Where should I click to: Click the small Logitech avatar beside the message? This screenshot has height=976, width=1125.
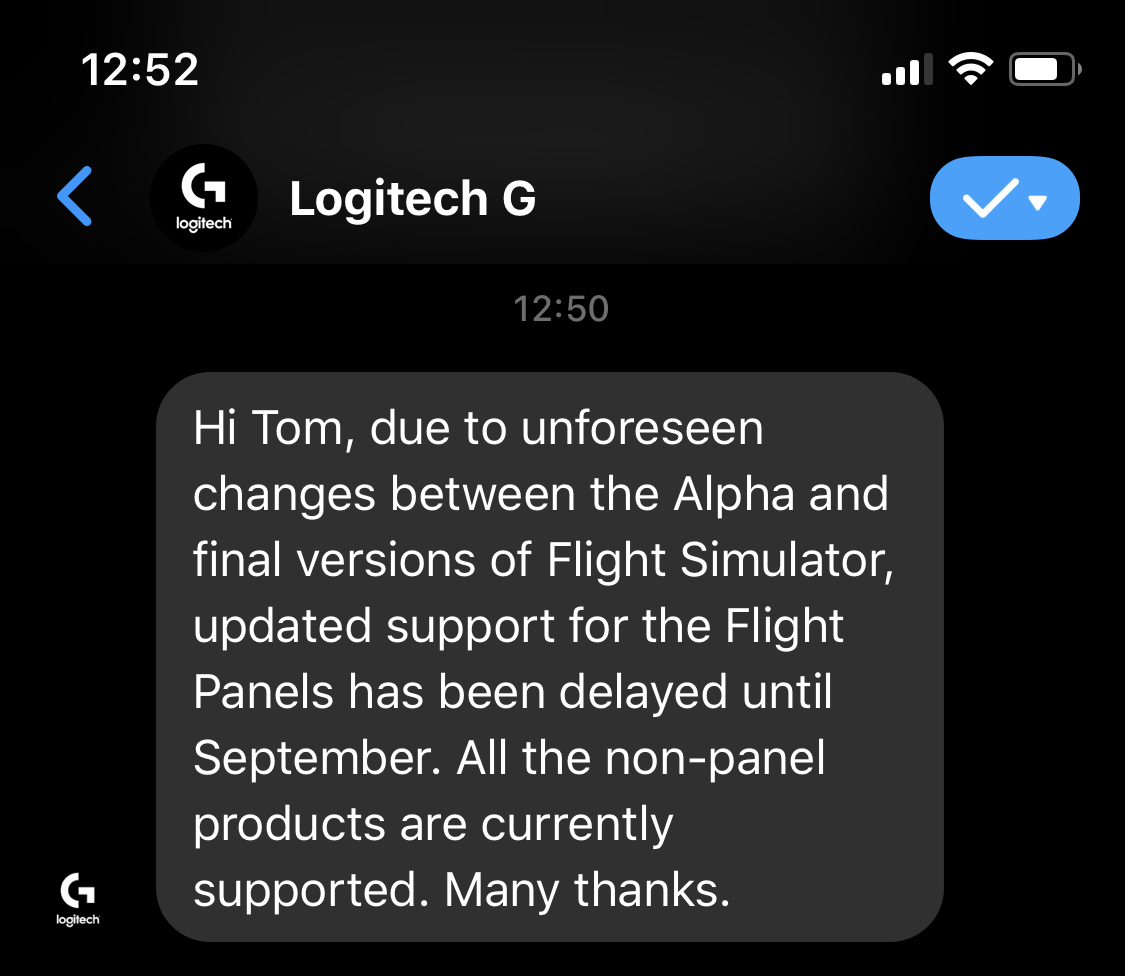(x=78, y=899)
